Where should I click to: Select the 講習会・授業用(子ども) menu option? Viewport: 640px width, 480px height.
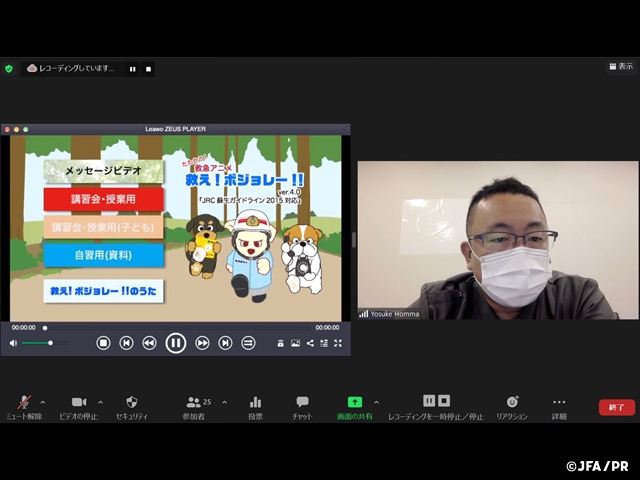click(x=104, y=227)
